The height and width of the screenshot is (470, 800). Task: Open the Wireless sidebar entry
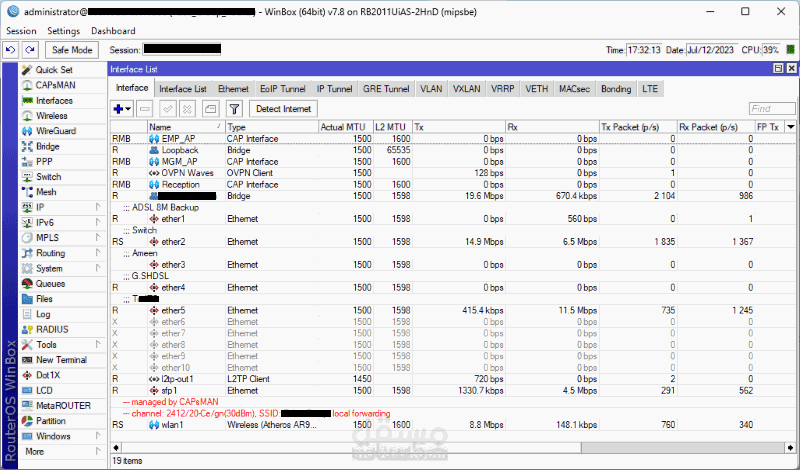point(62,116)
